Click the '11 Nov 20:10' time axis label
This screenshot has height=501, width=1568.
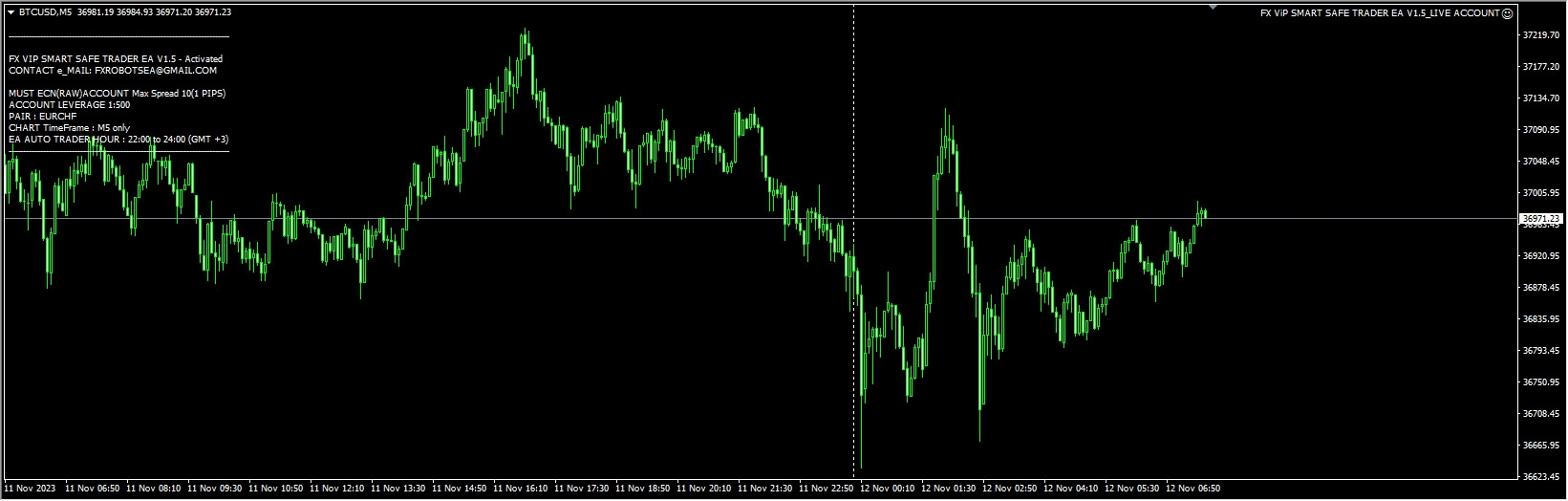tap(704, 489)
